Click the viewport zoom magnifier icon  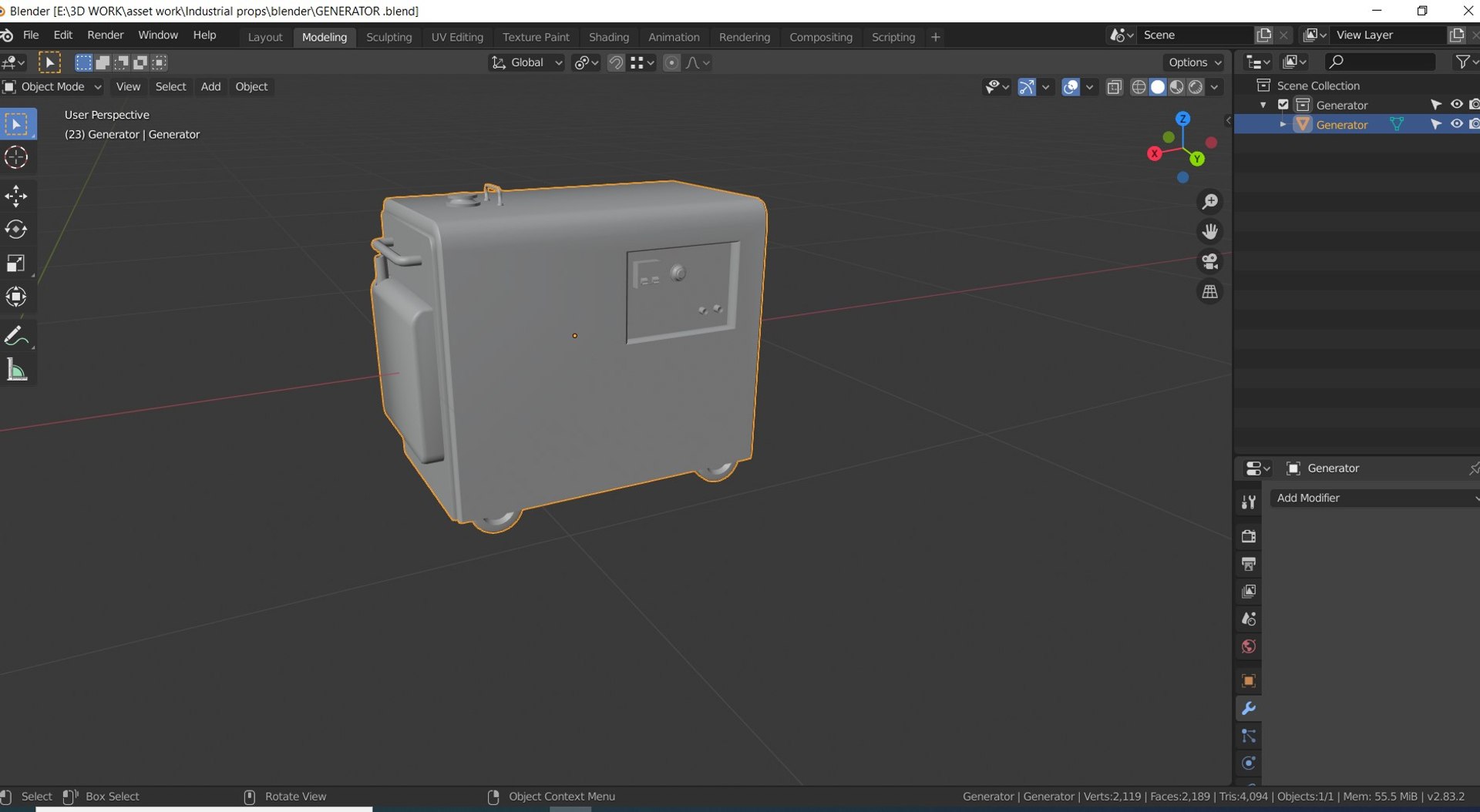1210,202
